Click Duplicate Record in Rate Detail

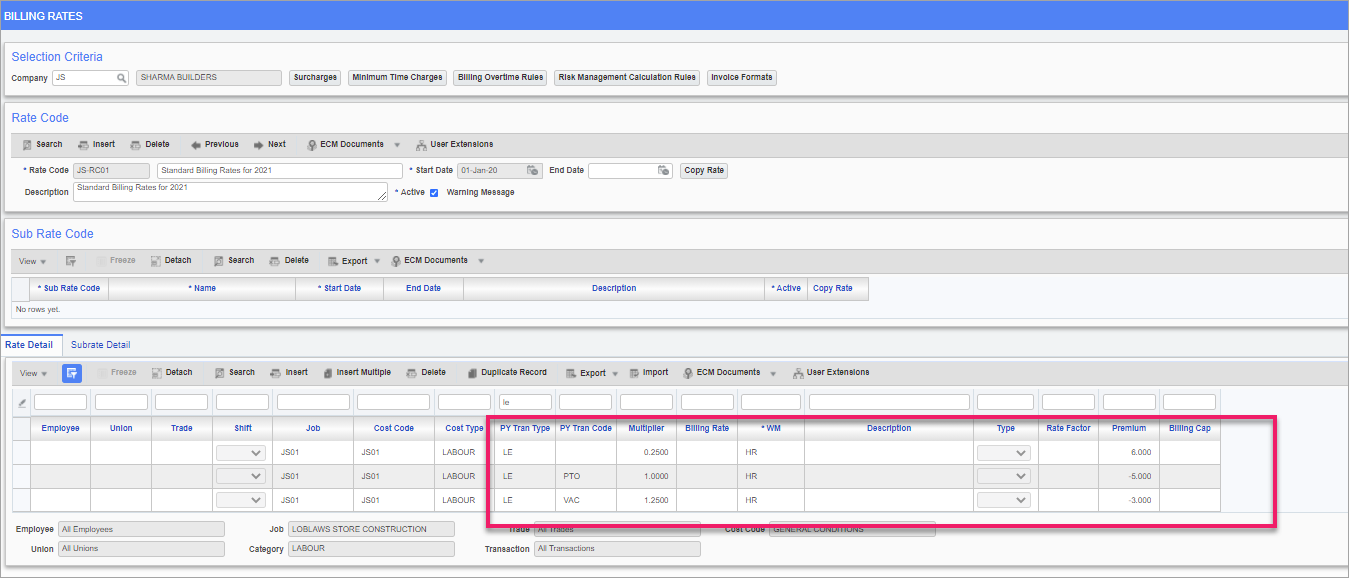(x=507, y=372)
